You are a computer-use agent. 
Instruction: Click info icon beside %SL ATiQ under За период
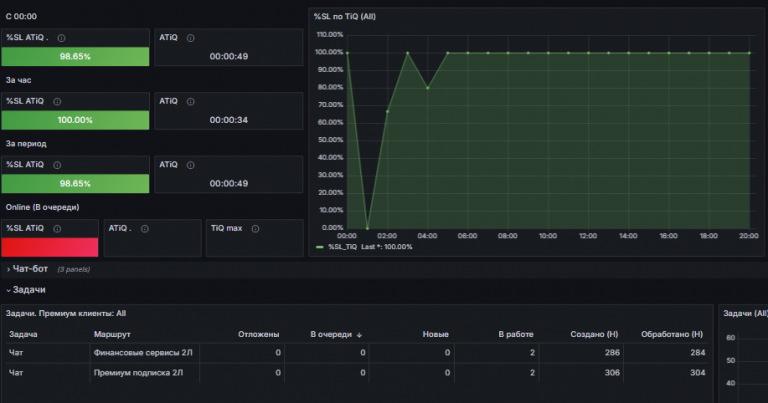coord(57,166)
